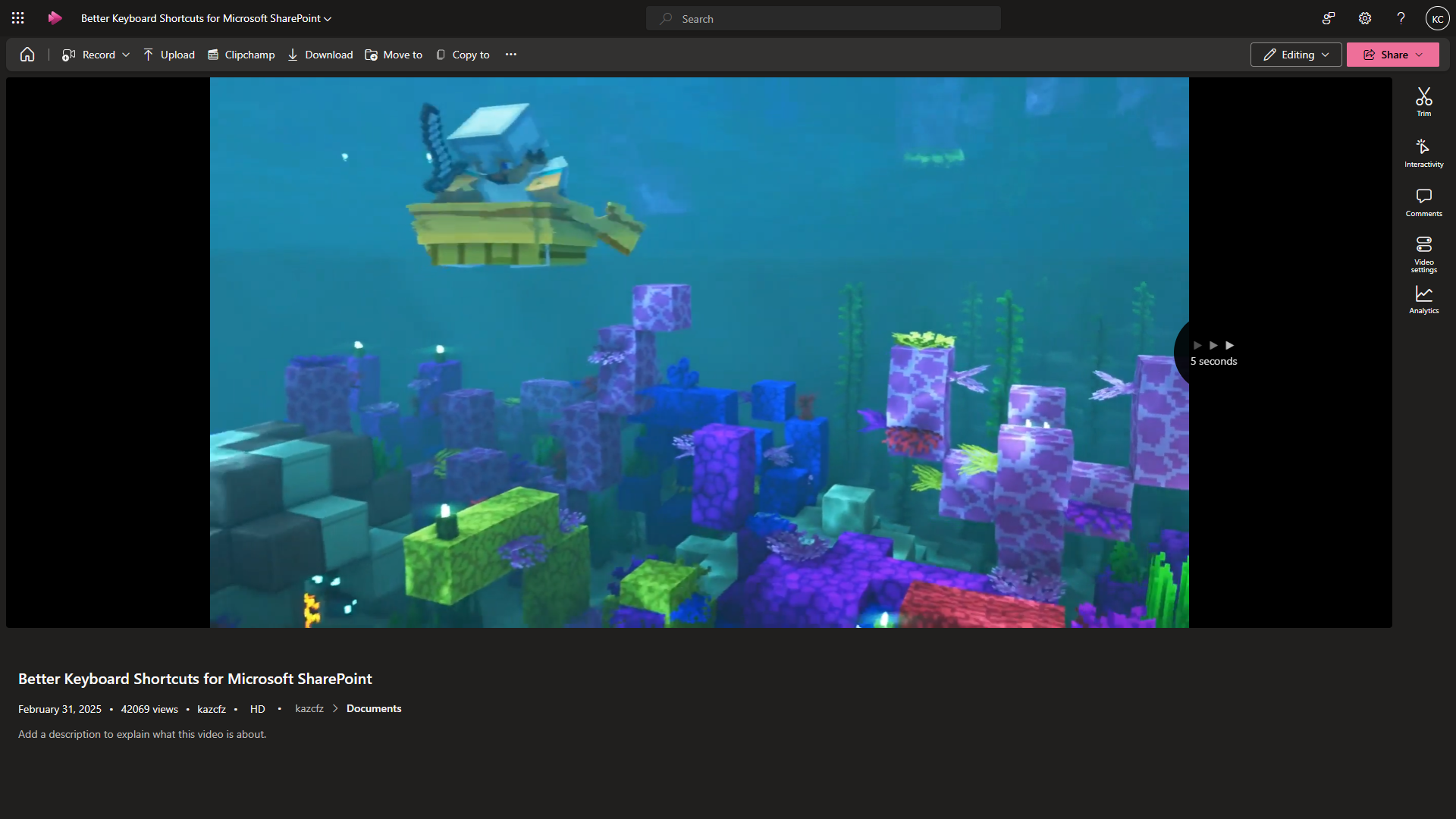Click the Search input field
The height and width of the screenshot is (819, 1456).
823,19
